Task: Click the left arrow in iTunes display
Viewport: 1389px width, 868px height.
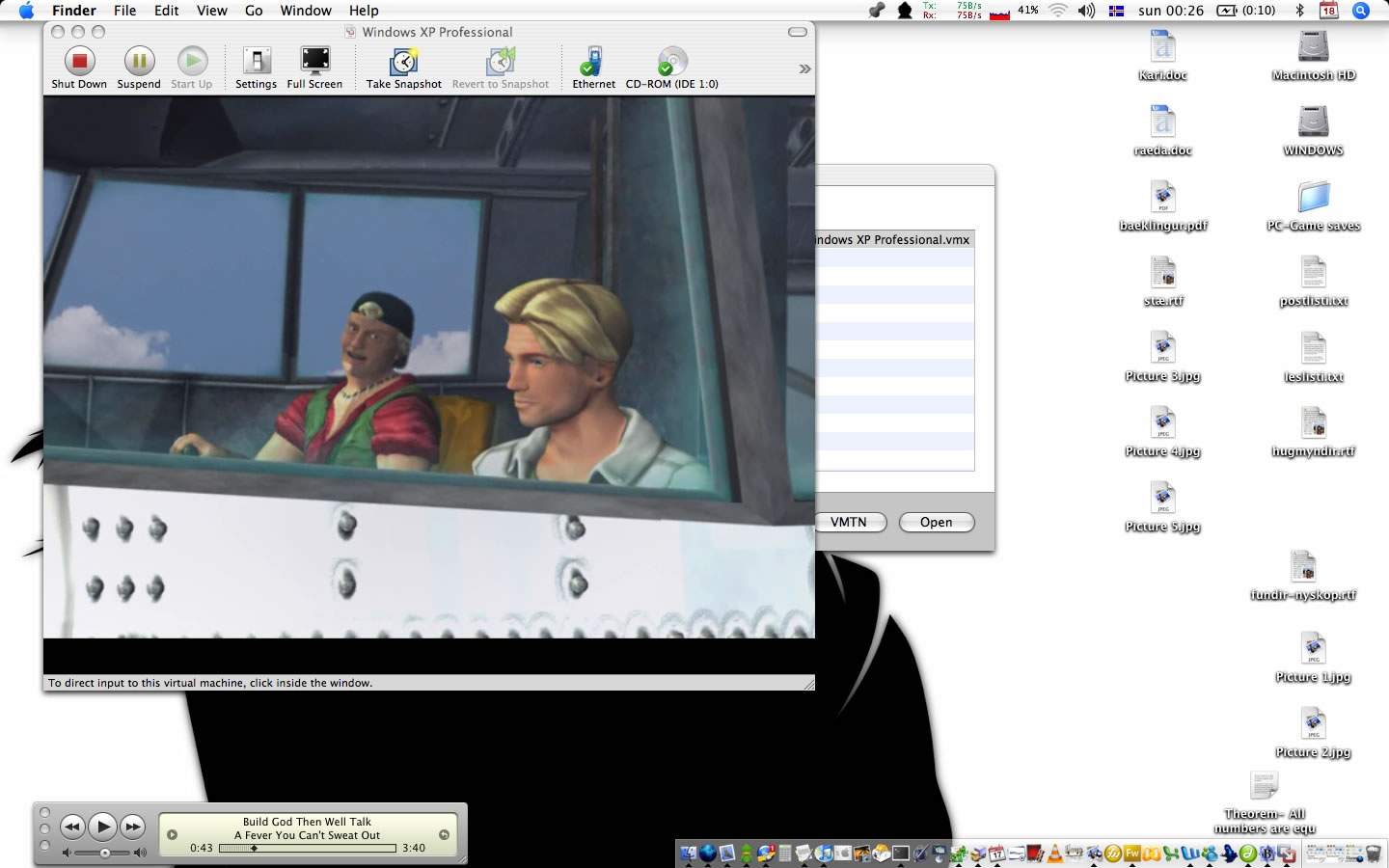Action: click(x=172, y=835)
